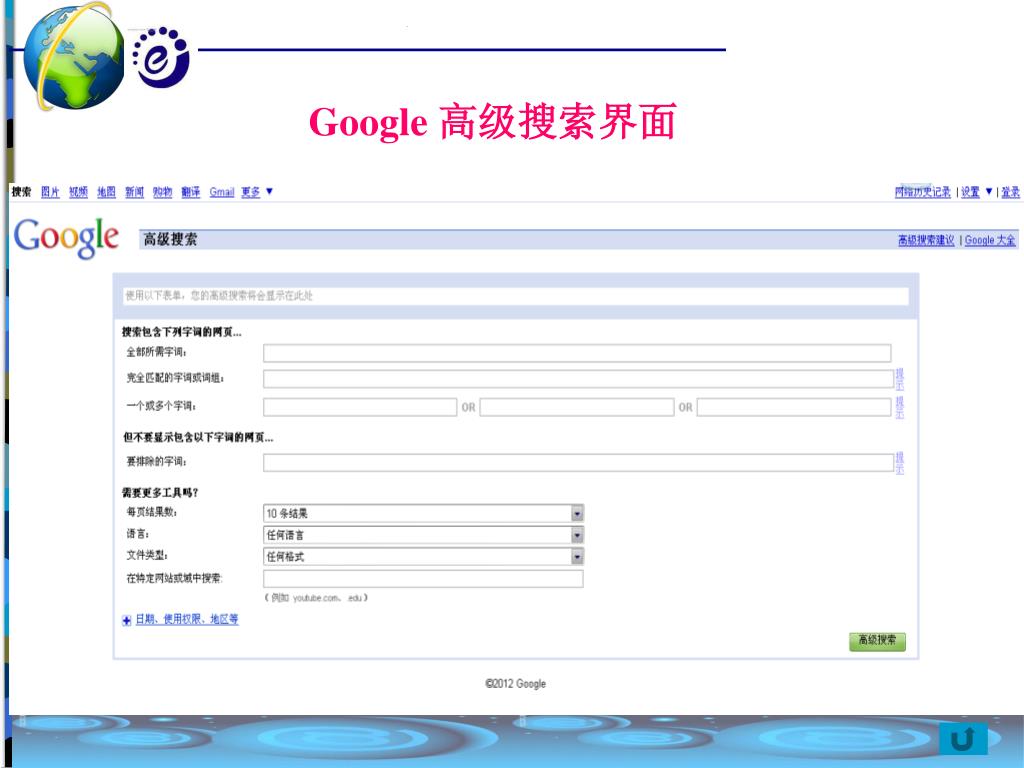Open 新闻 in the top navigation
Screen dimensions: 1024x768
(135, 191)
